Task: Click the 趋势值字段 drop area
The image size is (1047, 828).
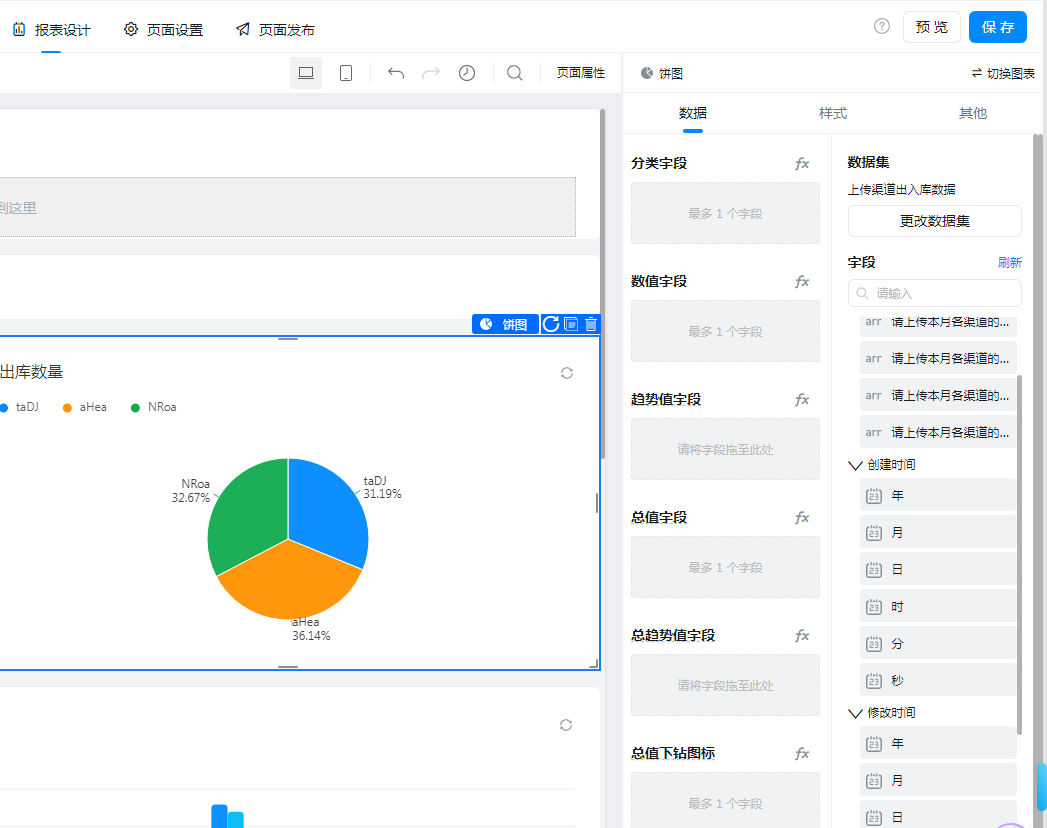Action: pyautogui.click(x=725, y=449)
